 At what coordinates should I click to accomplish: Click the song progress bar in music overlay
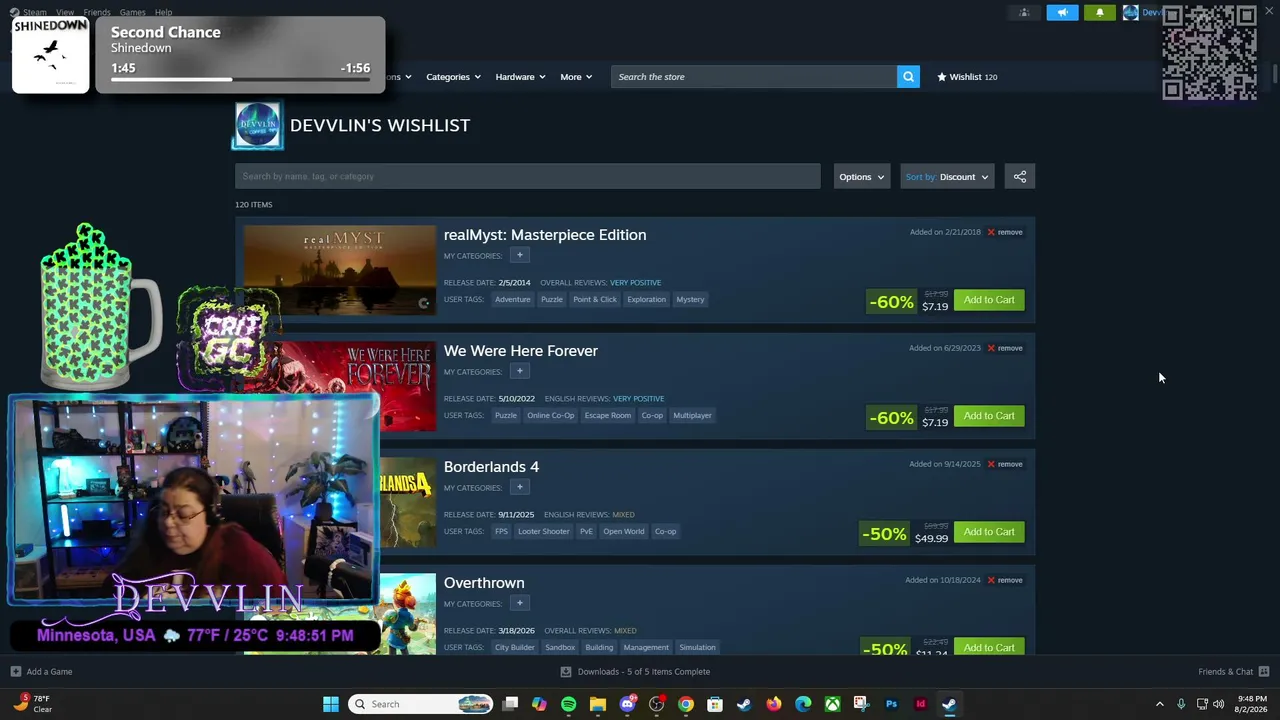click(x=240, y=80)
